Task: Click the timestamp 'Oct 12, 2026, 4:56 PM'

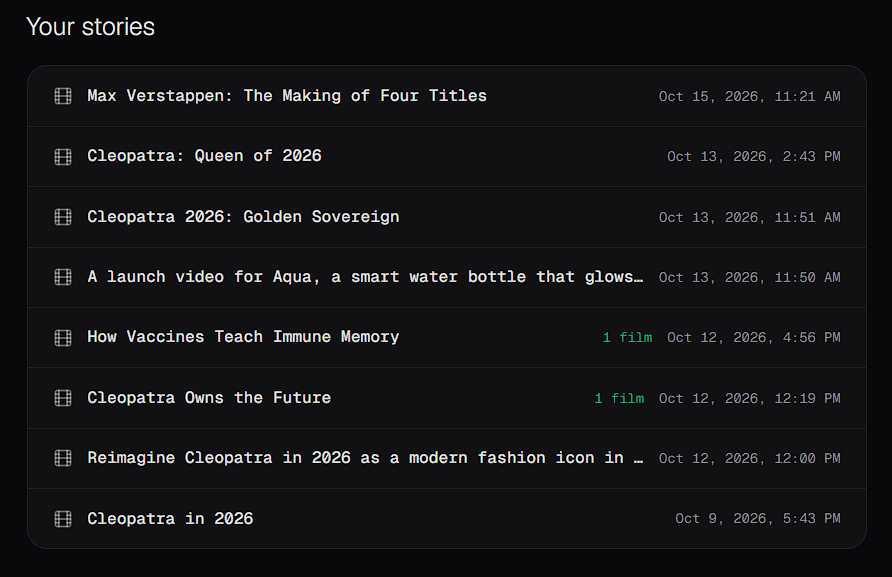Action: 754,337
